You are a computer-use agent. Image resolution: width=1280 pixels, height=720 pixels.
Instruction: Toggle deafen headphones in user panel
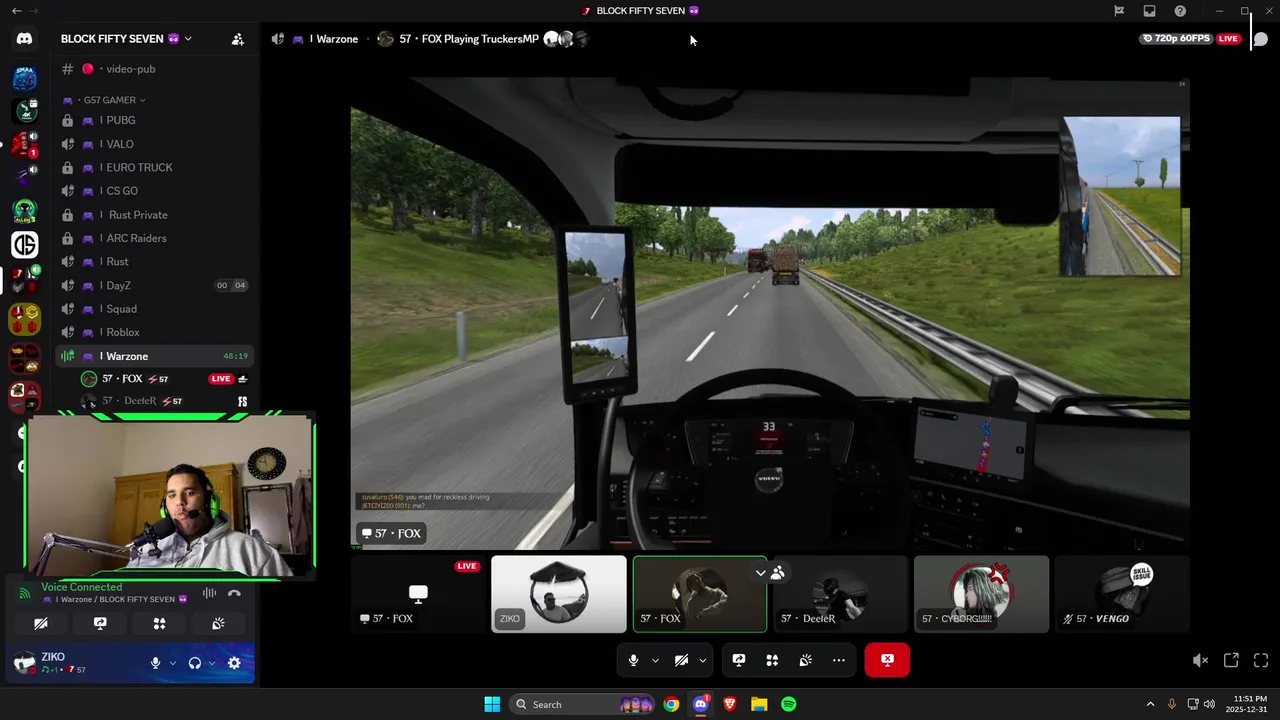[195, 663]
